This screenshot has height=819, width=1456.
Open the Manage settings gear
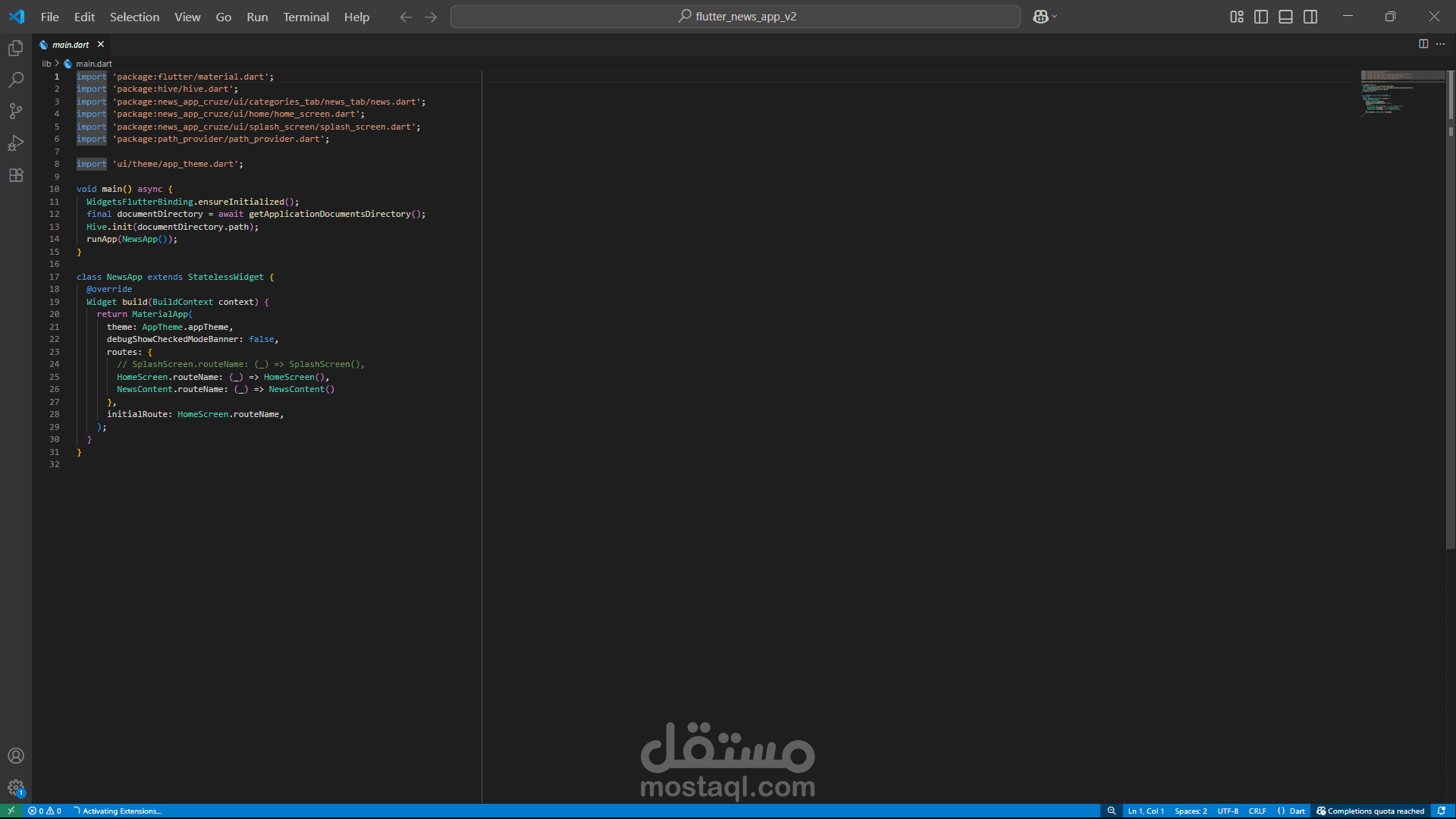(x=16, y=788)
